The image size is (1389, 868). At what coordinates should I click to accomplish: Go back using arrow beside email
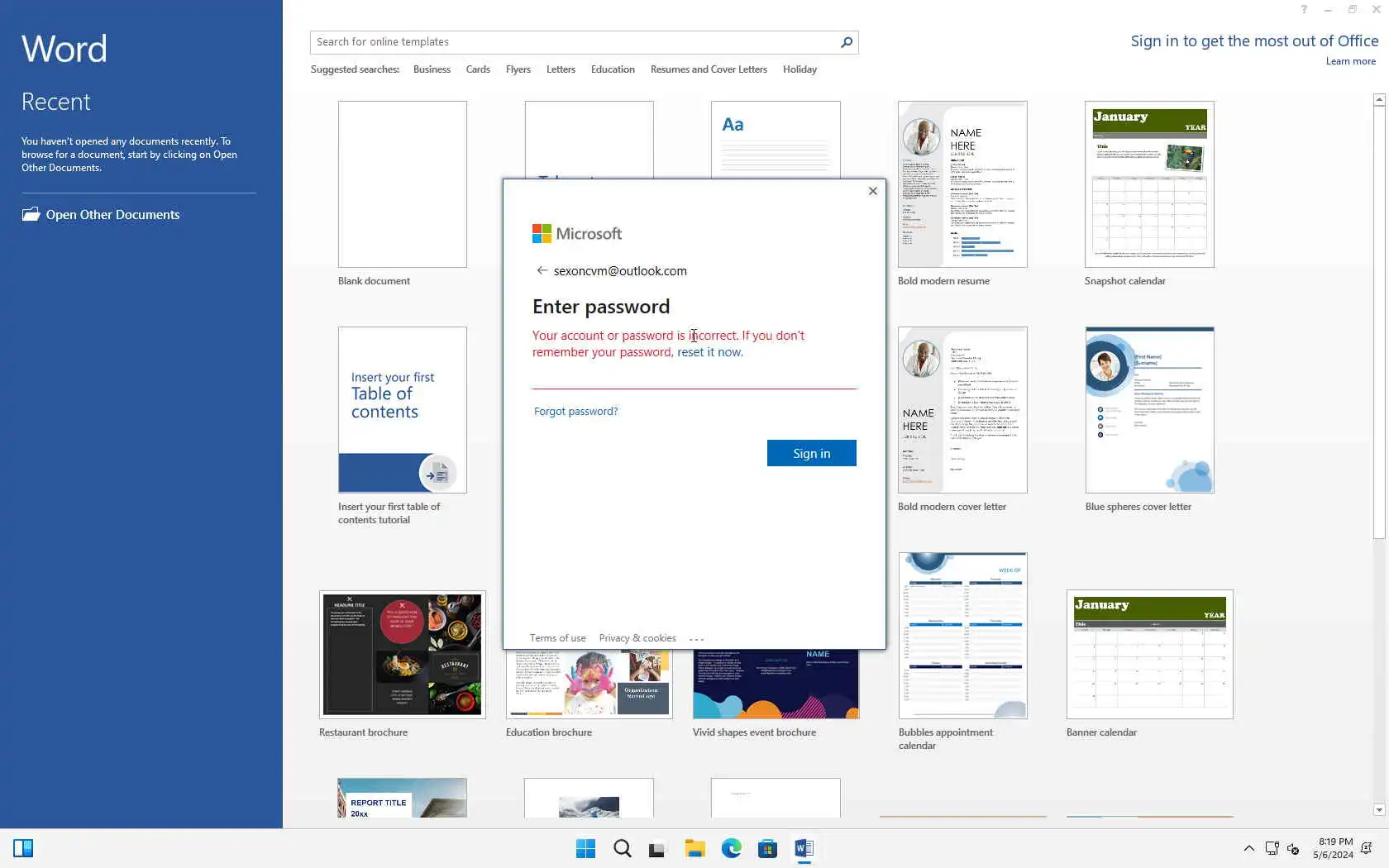point(542,270)
